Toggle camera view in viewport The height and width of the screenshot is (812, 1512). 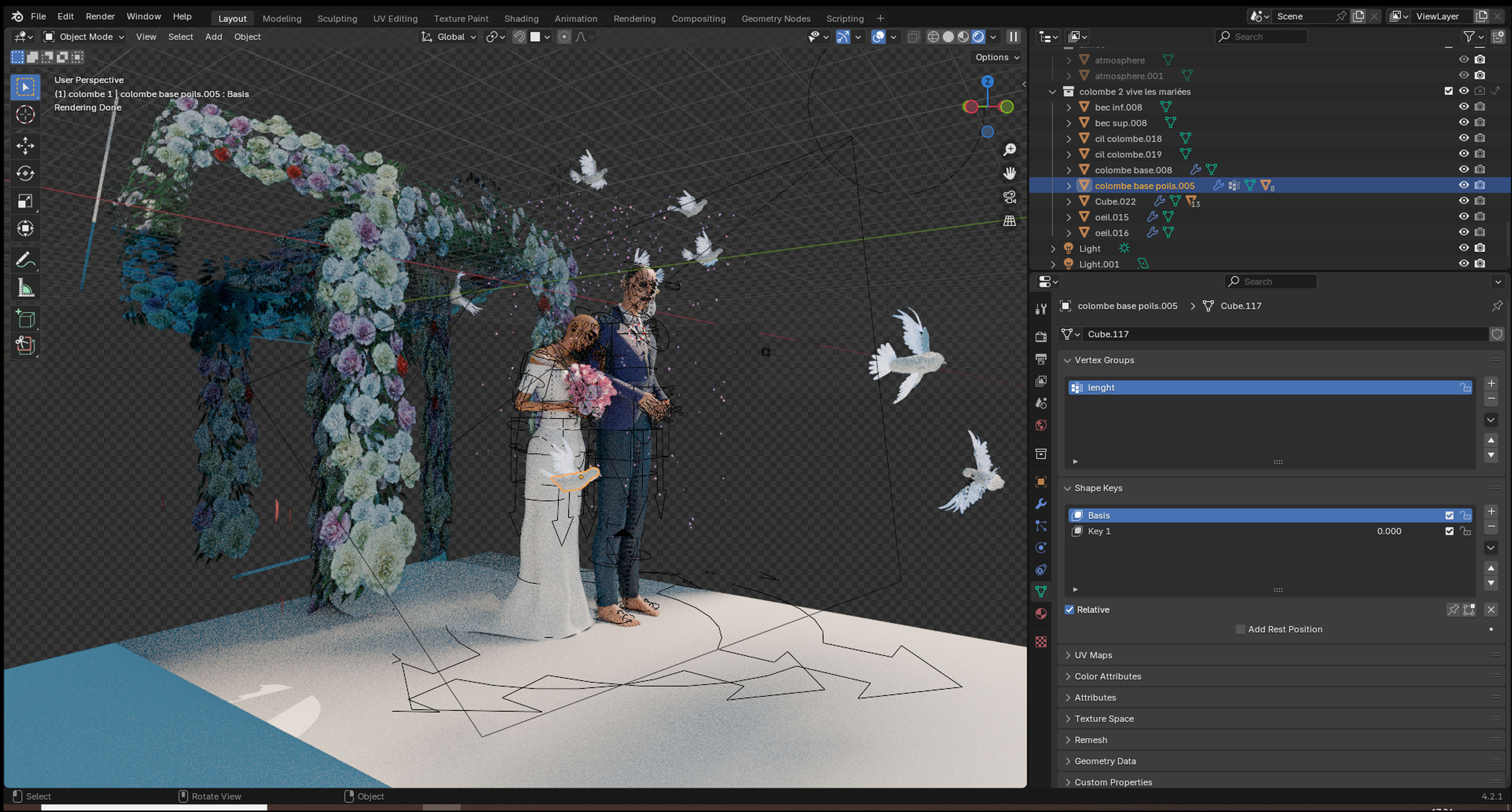tap(1009, 197)
